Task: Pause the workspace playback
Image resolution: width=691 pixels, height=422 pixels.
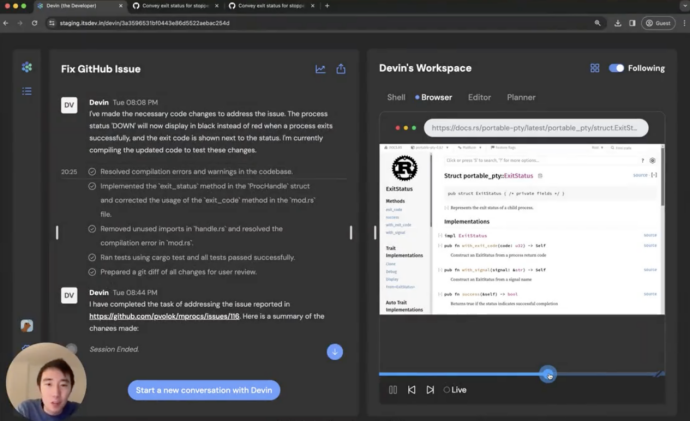Action: coord(393,390)
